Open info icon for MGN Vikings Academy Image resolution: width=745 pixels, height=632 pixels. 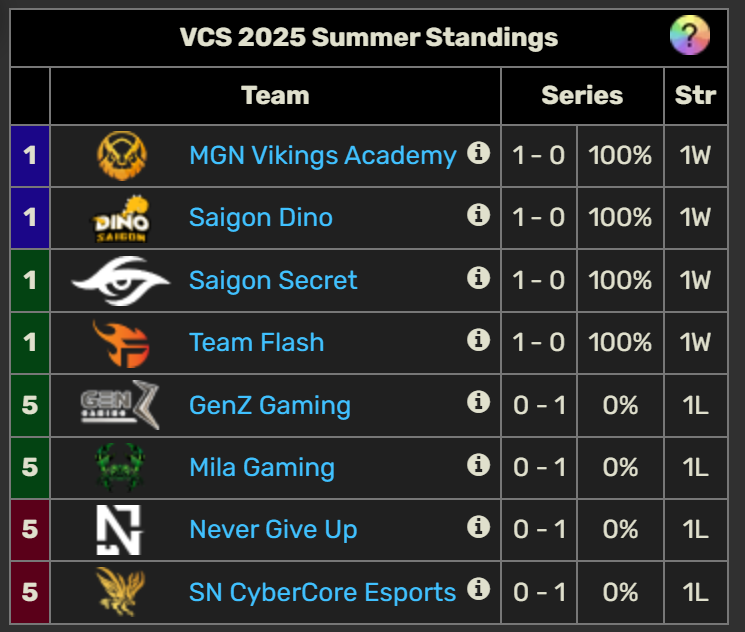tap(478, 153)
